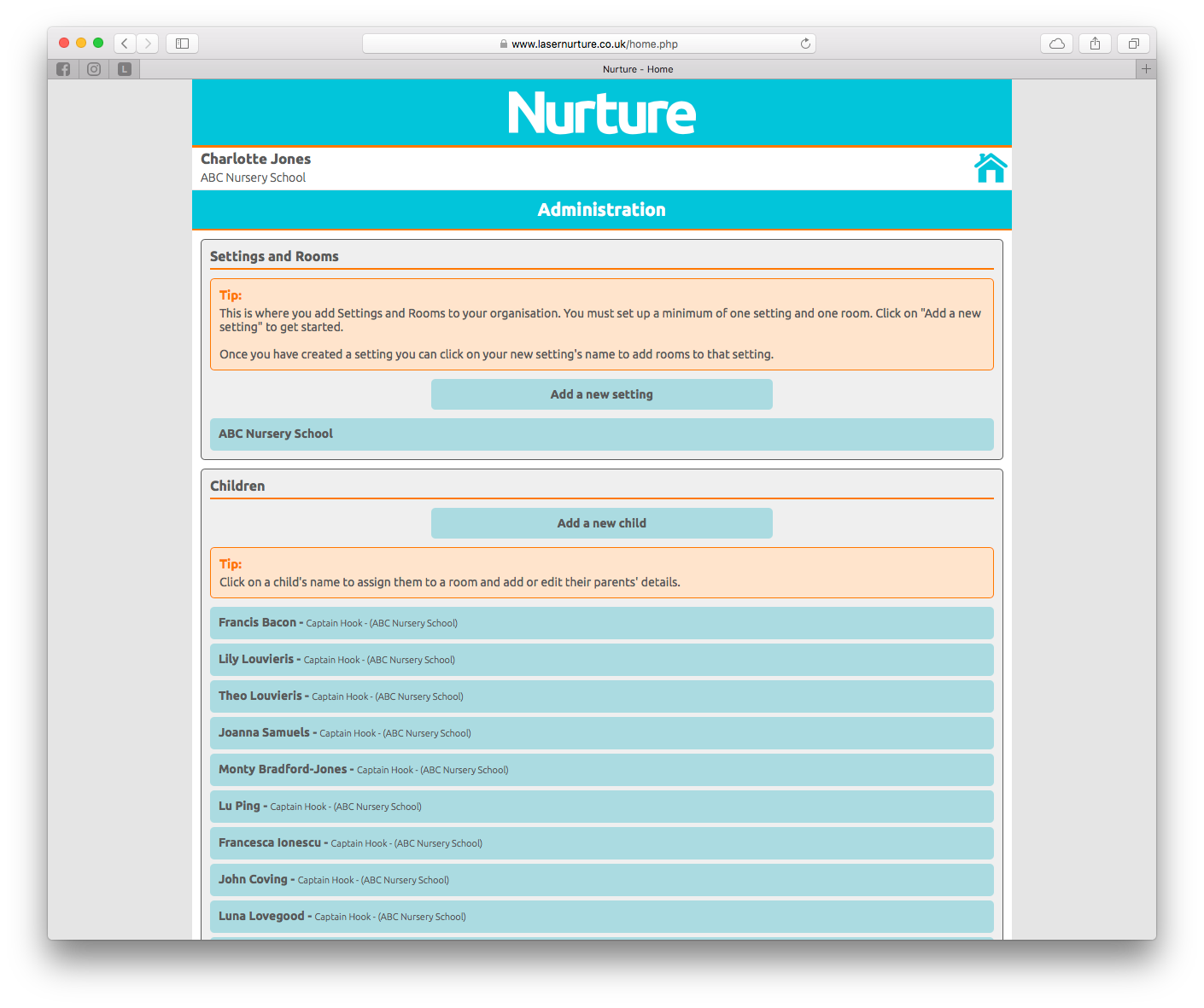Toggle the Safari sidebar icon
Screen dimensions: 1204x1008
[x=182, y=44]
